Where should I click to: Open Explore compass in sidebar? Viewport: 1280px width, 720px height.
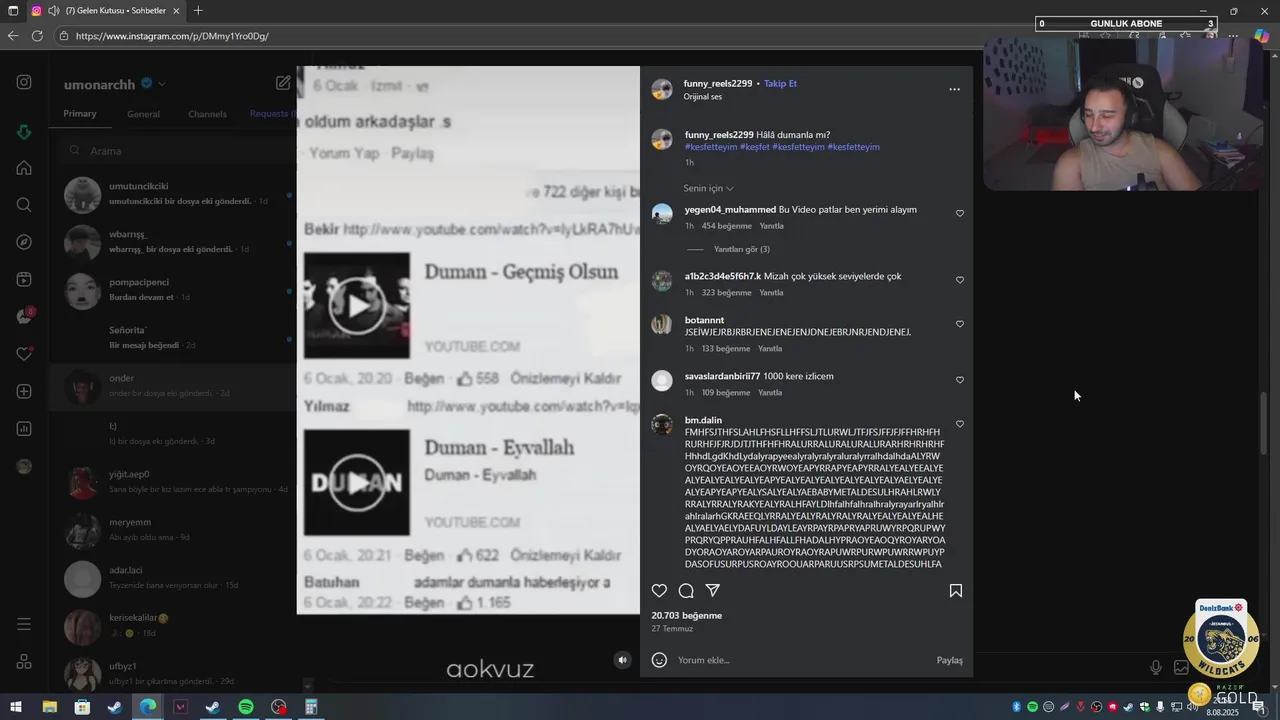[24, 242]
